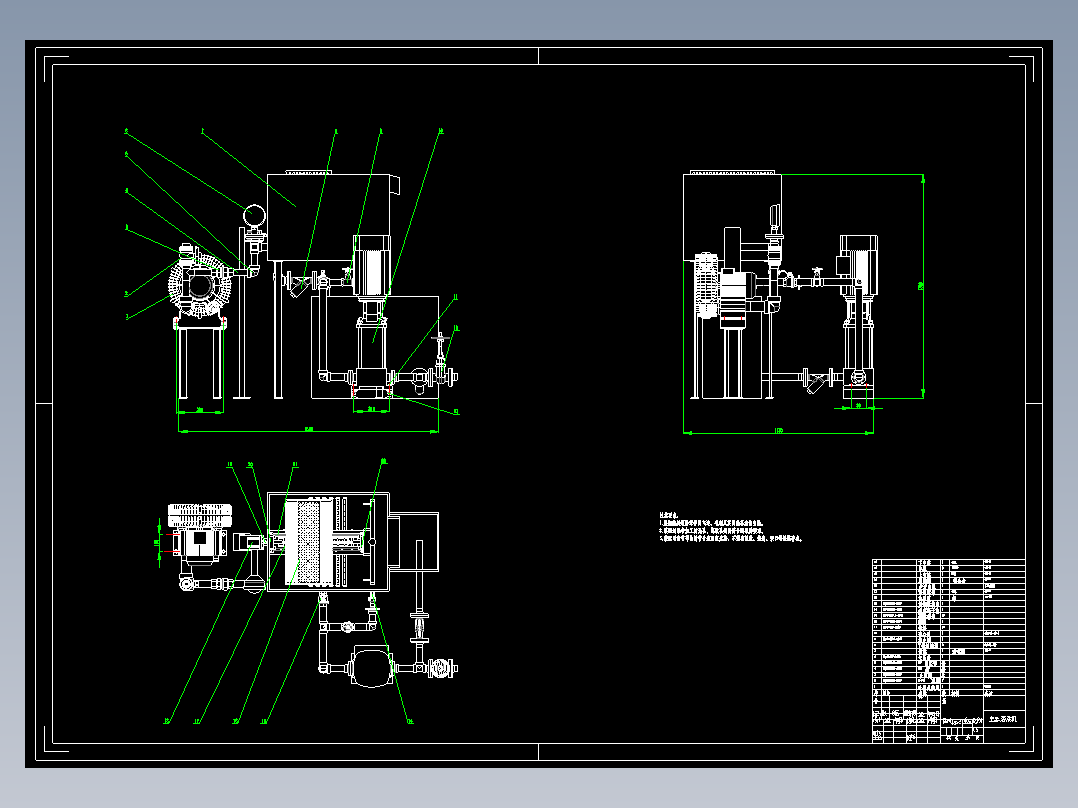Pick the overall width dimension under front view
This screenshot has height=808, width=1078.
point(308,430)
